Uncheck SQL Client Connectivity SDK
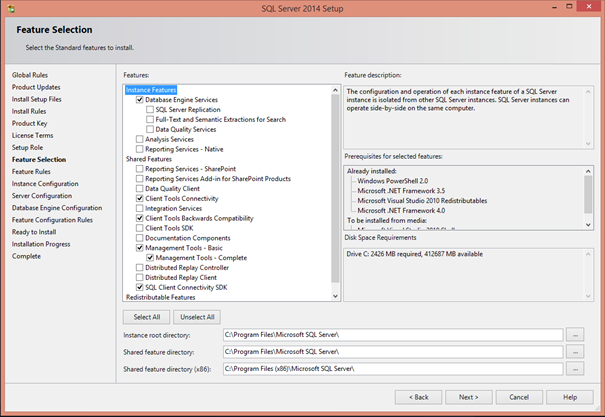Screen dimensions: 605x417 point(140,287)
